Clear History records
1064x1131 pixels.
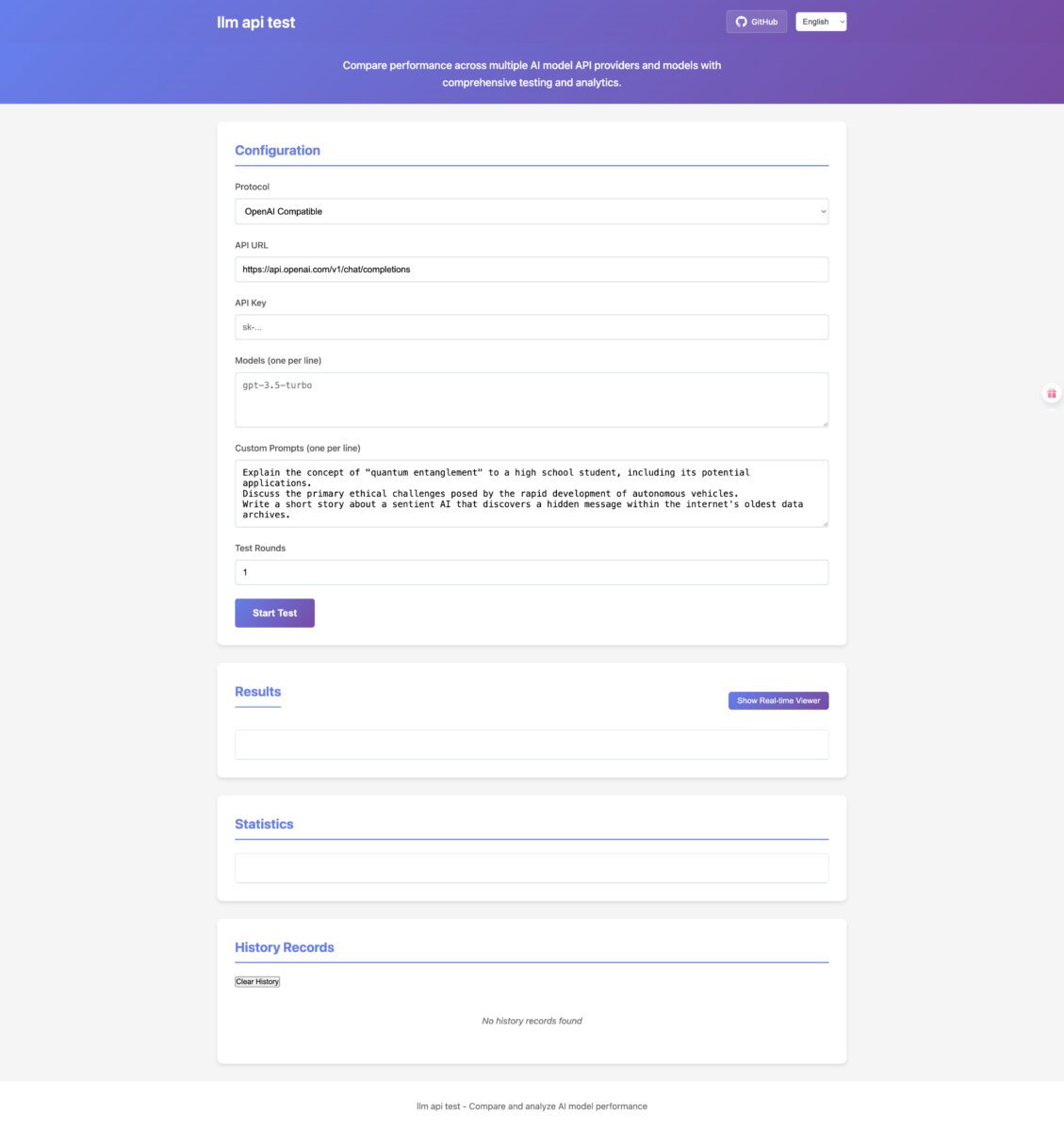257,981
